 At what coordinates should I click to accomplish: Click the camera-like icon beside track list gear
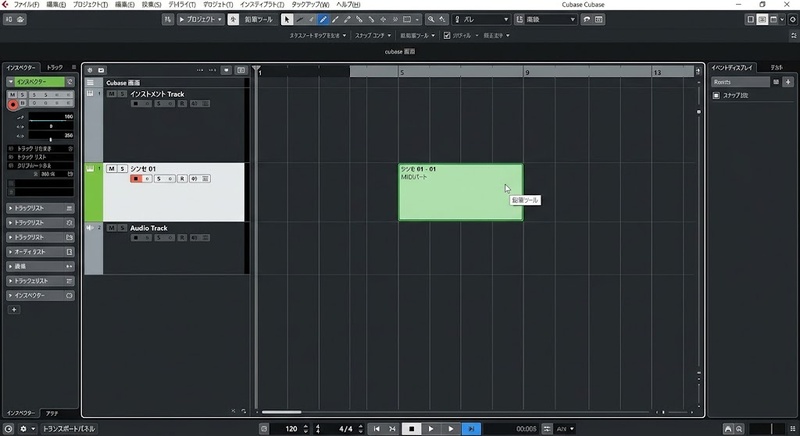pyautogui.click(x=101, y=70)
